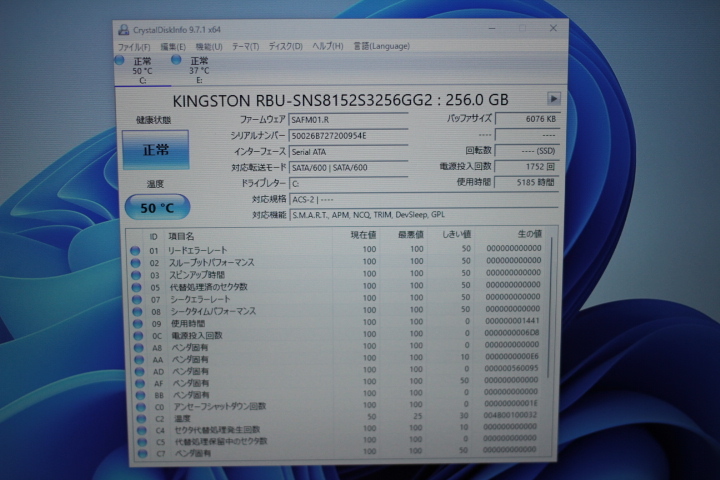Screen dimensions: 720x480
Task: Select the シークタイムパフォーマンス row text
Action: click(x=213, y=311)
